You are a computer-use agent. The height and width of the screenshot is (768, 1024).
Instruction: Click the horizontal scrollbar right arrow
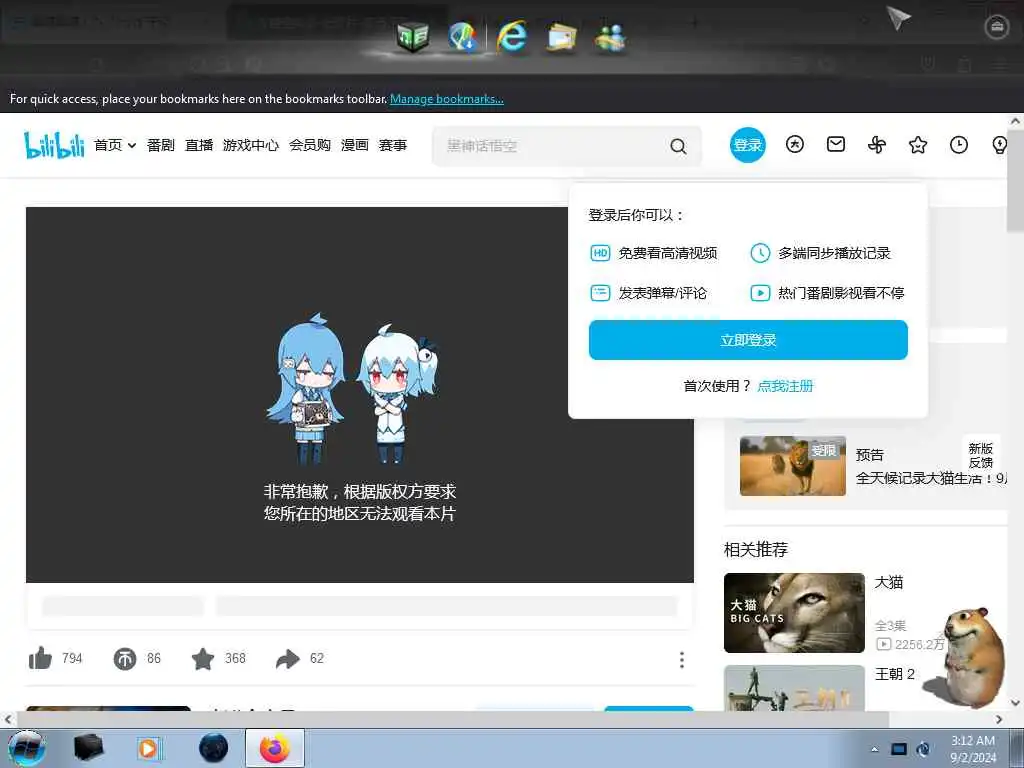click(x=999, y=719)
